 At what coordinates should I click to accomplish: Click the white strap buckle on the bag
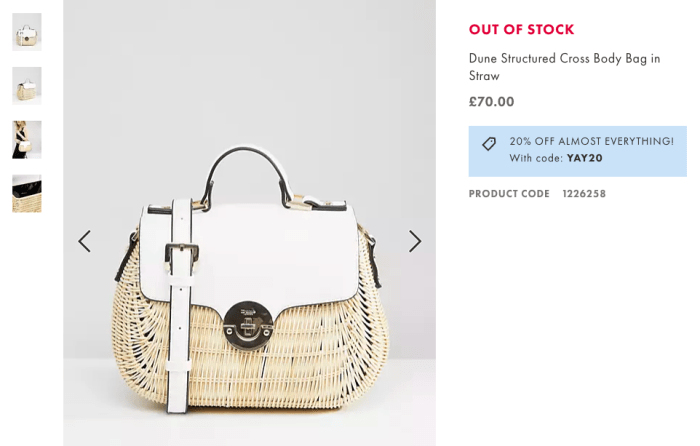(x=182, y=256)
